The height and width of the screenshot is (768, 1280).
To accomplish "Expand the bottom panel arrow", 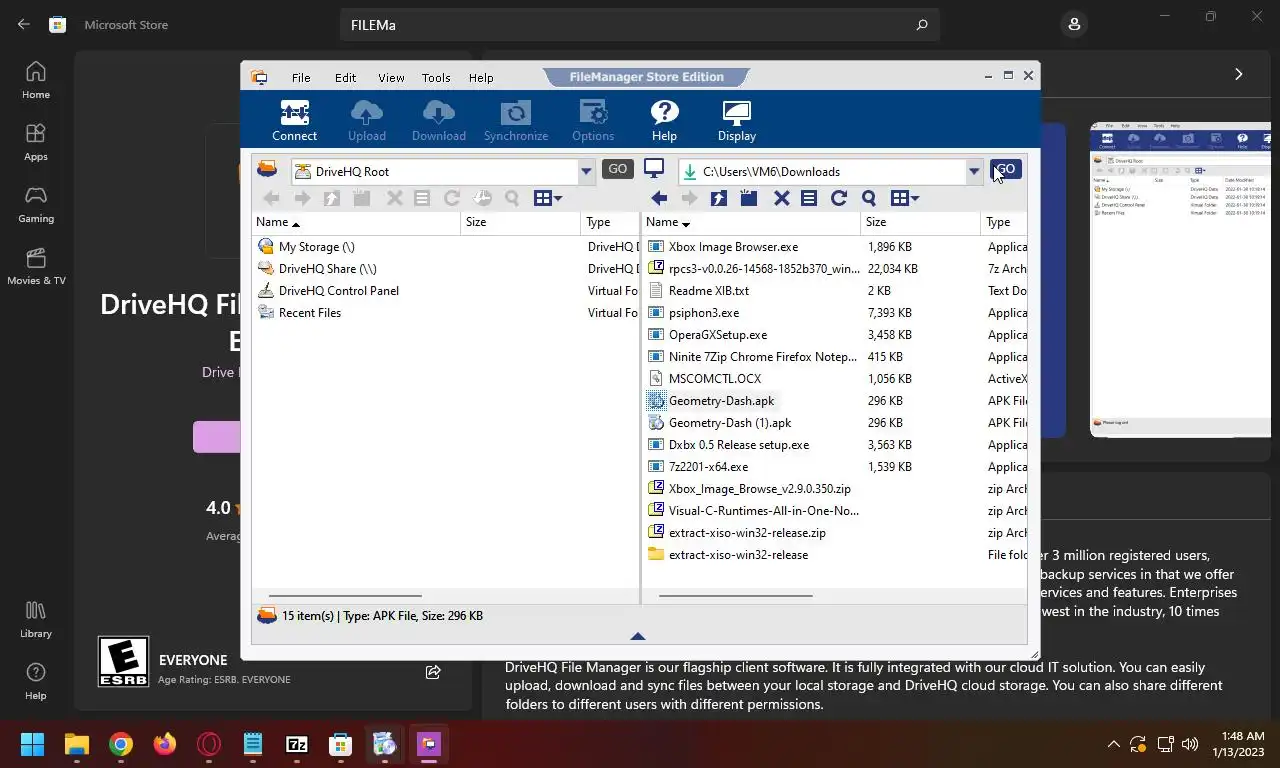I will tap(638, 636).
